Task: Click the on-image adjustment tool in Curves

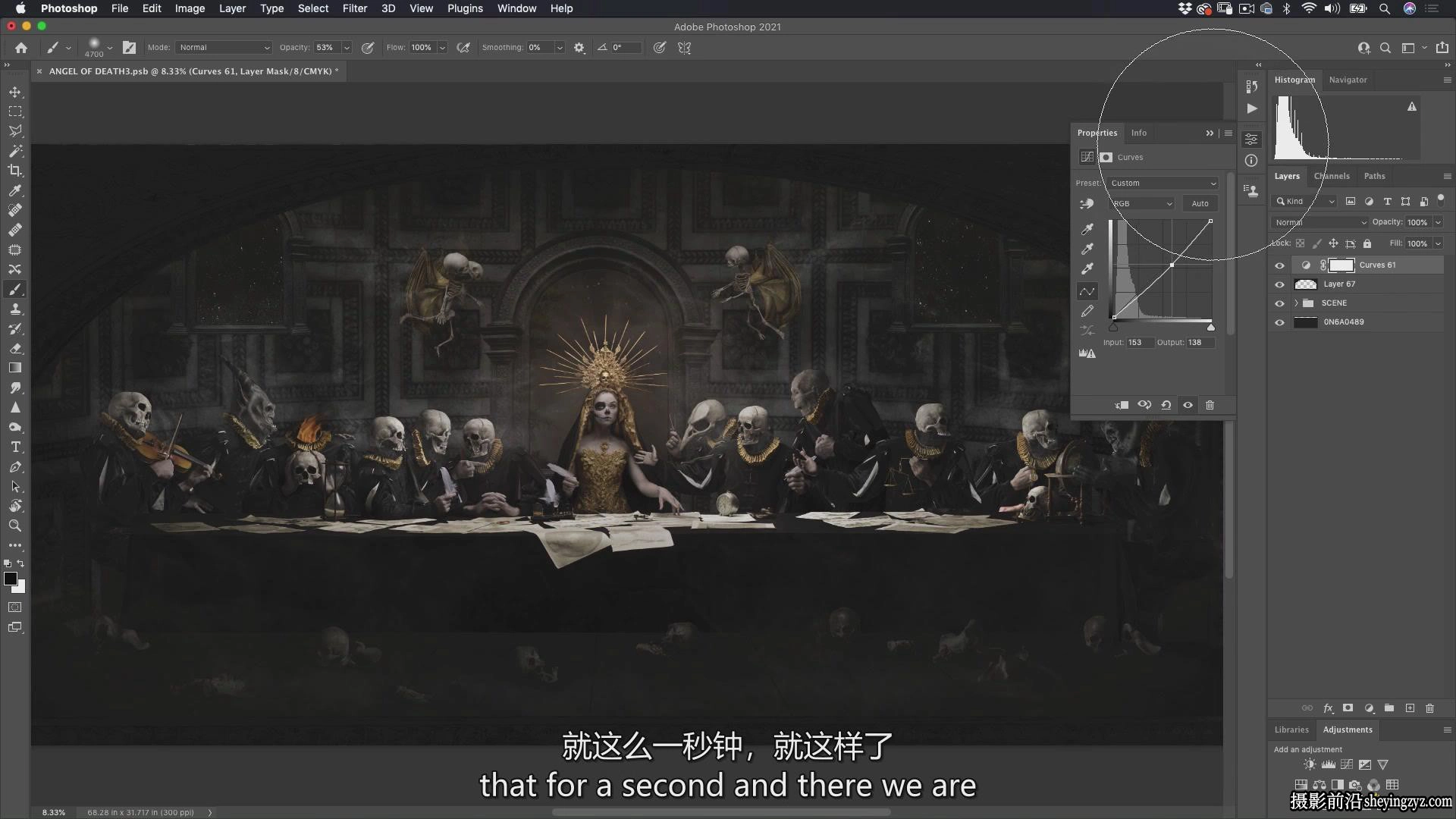Action: click(1087, 203)
